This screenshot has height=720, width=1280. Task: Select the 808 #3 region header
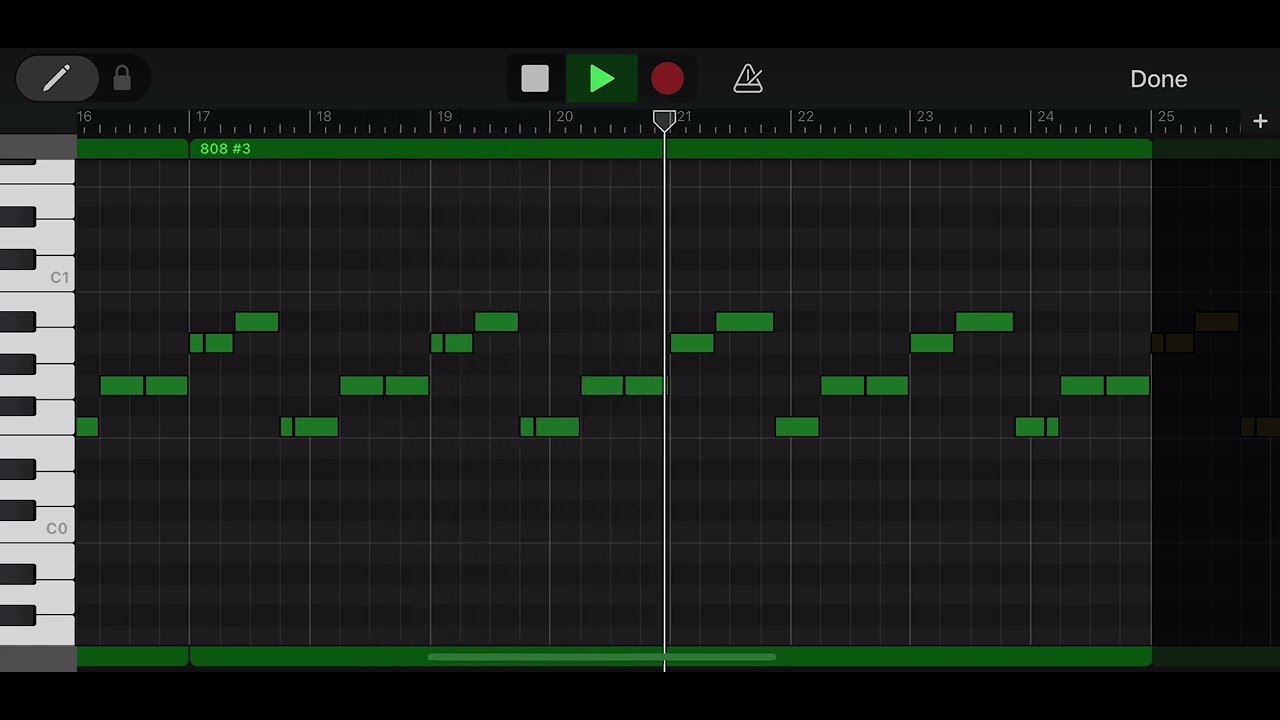coord(670,149)
